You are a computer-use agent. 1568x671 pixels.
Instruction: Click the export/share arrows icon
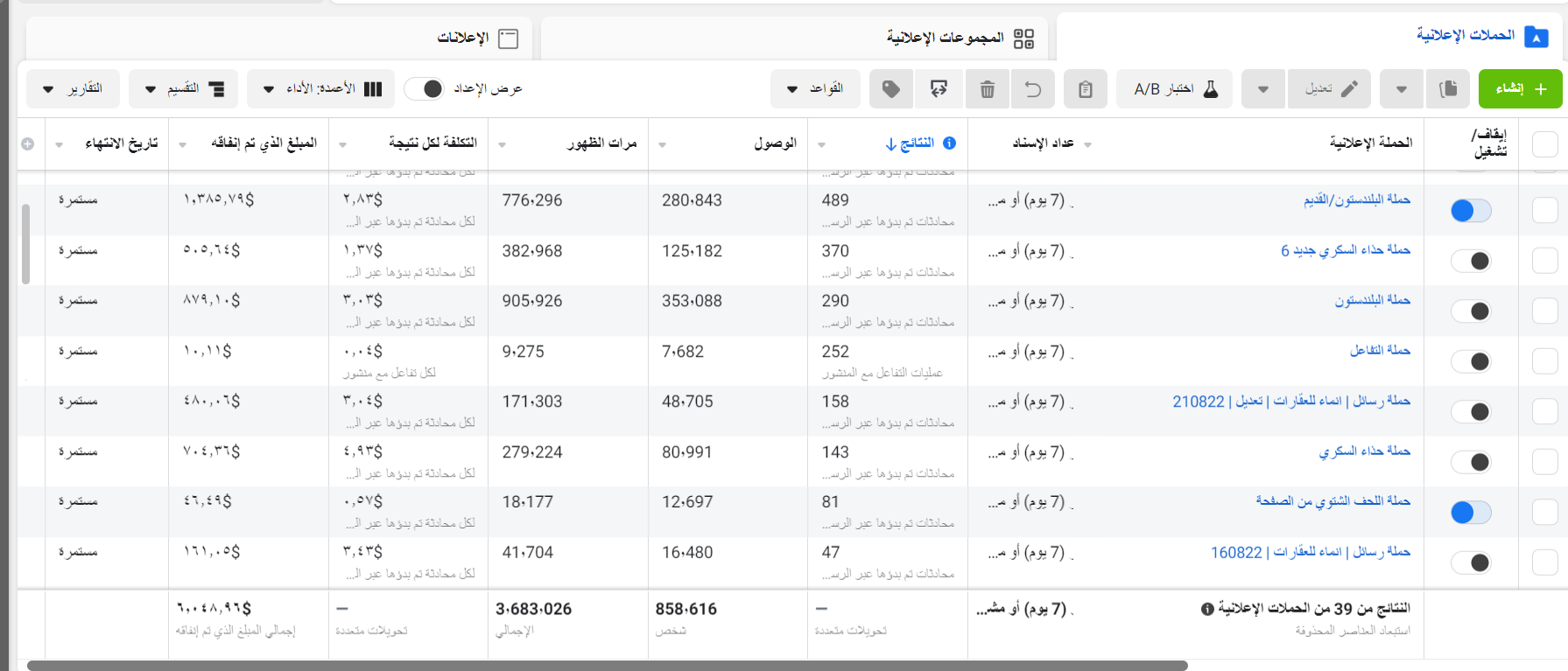pos(939,89)
